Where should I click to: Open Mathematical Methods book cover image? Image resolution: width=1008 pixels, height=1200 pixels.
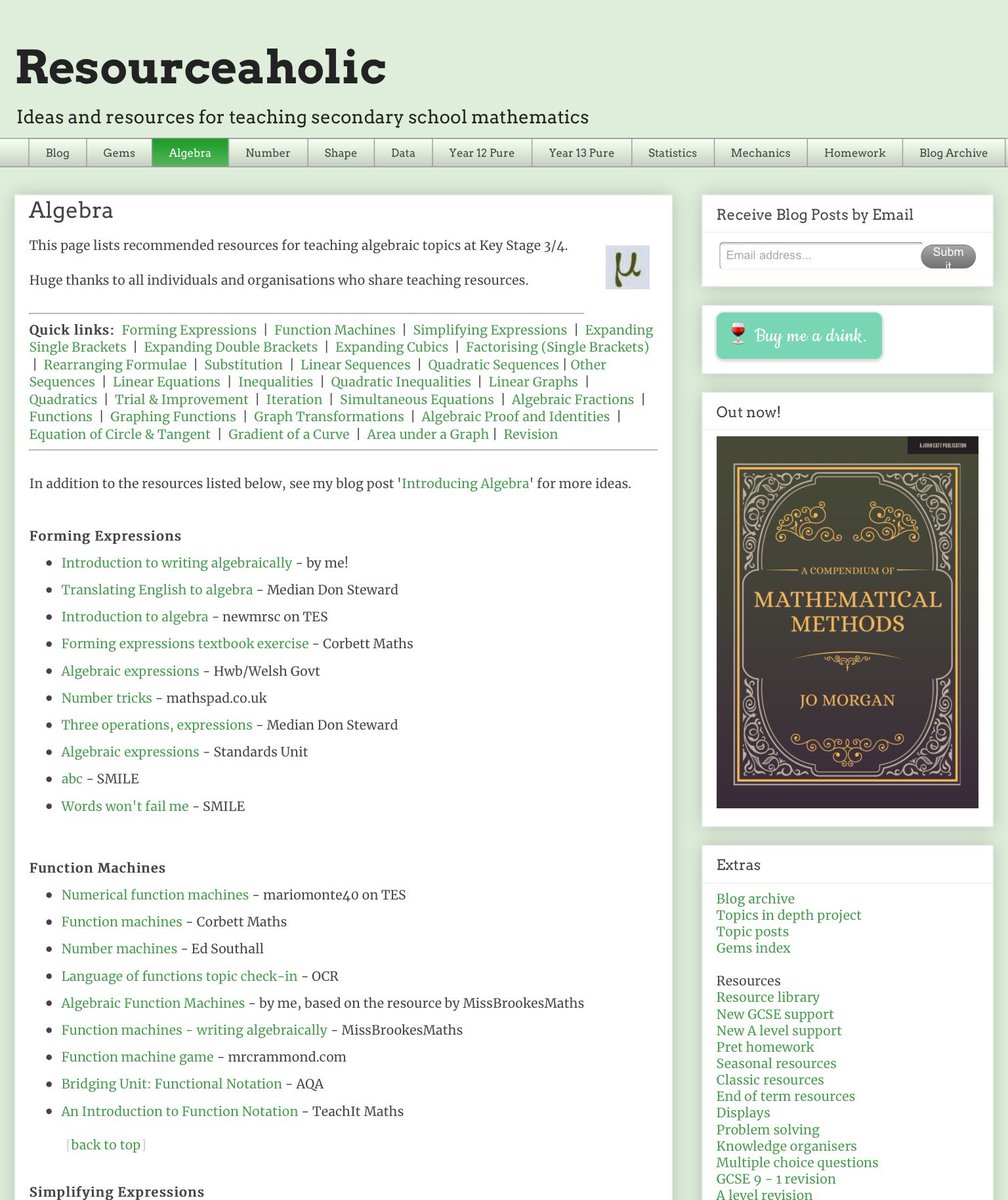pyautogui.click(x=847, y=622)
